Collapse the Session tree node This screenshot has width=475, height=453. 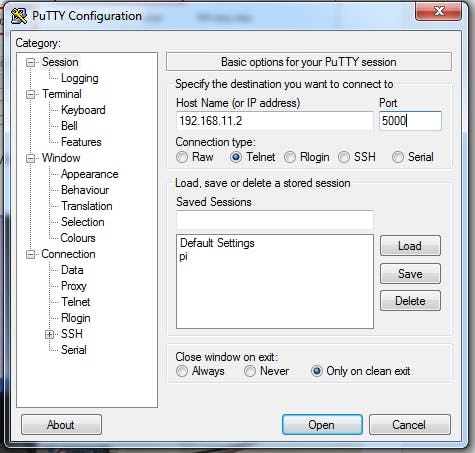click(30, 62)
